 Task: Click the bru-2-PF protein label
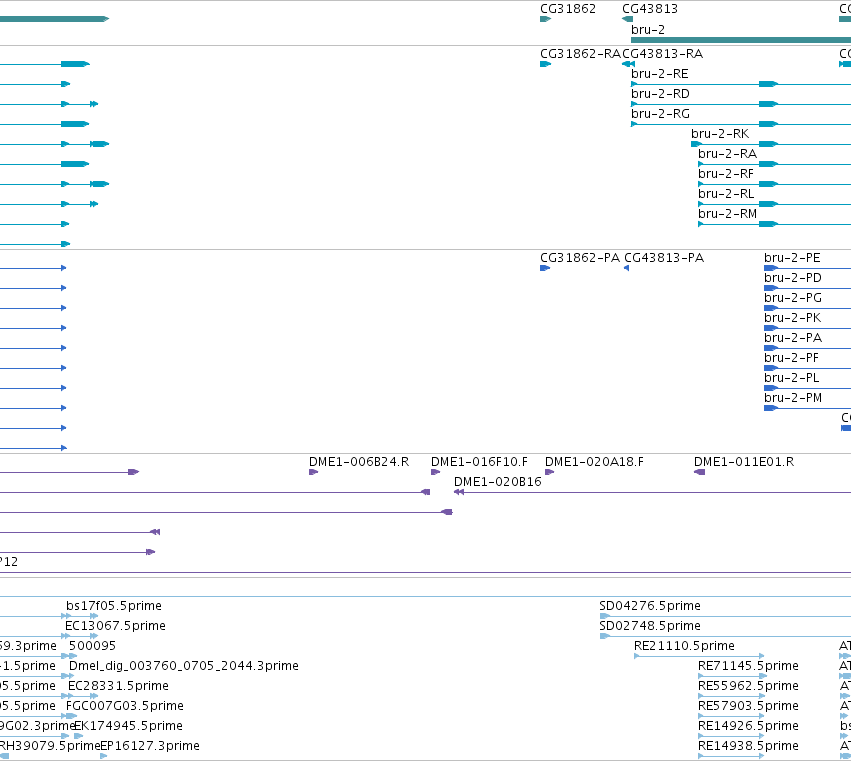(x=791, y=358)
